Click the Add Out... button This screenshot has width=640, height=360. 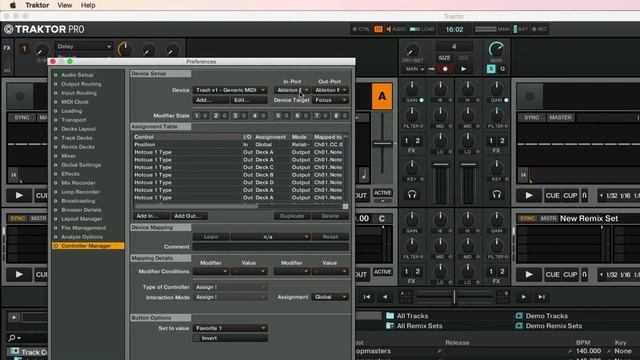pyautogui.click(x=189, y=216)
